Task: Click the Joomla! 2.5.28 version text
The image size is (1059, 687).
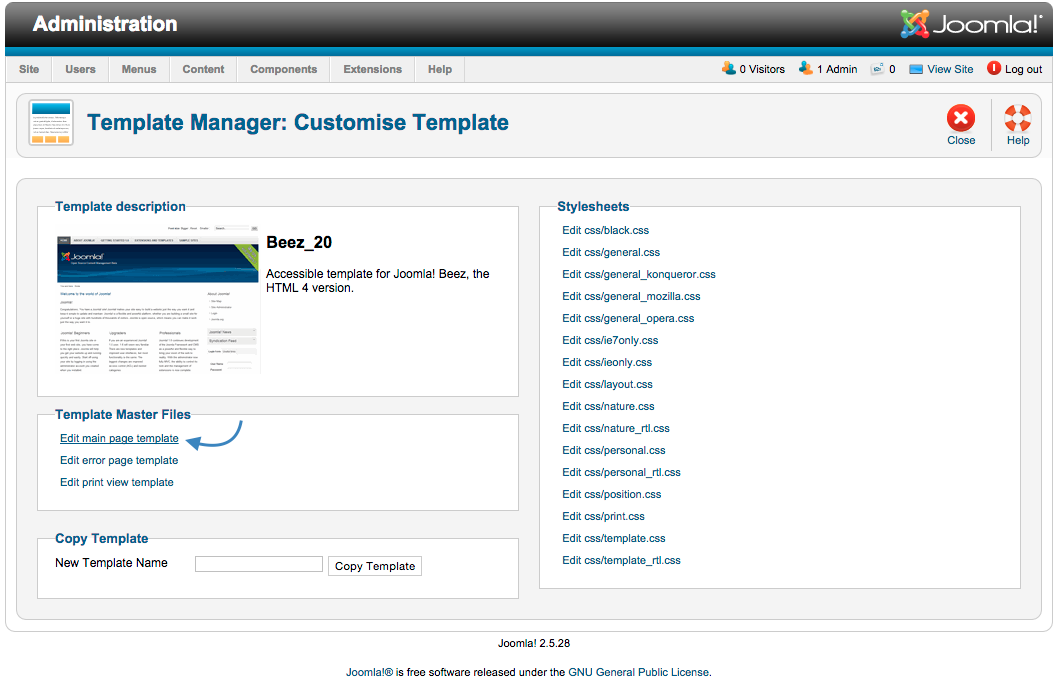Action: click(534, 643)
